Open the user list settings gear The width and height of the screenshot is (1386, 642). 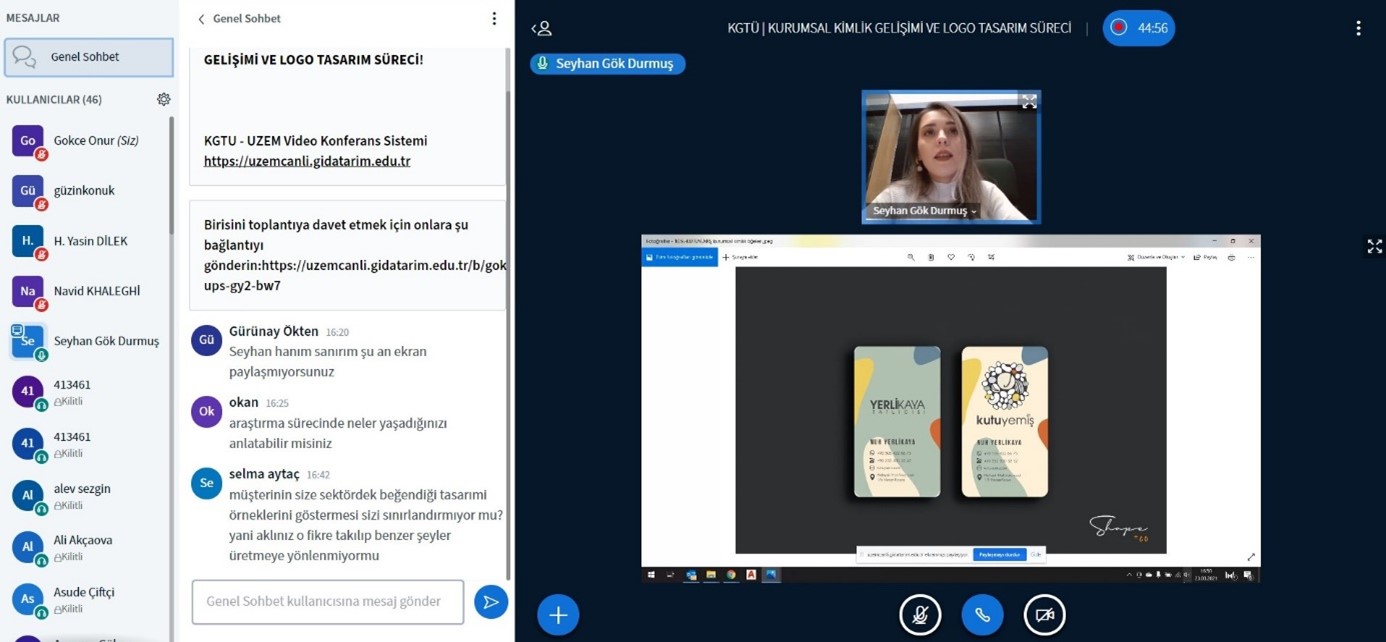coord(163,99)
